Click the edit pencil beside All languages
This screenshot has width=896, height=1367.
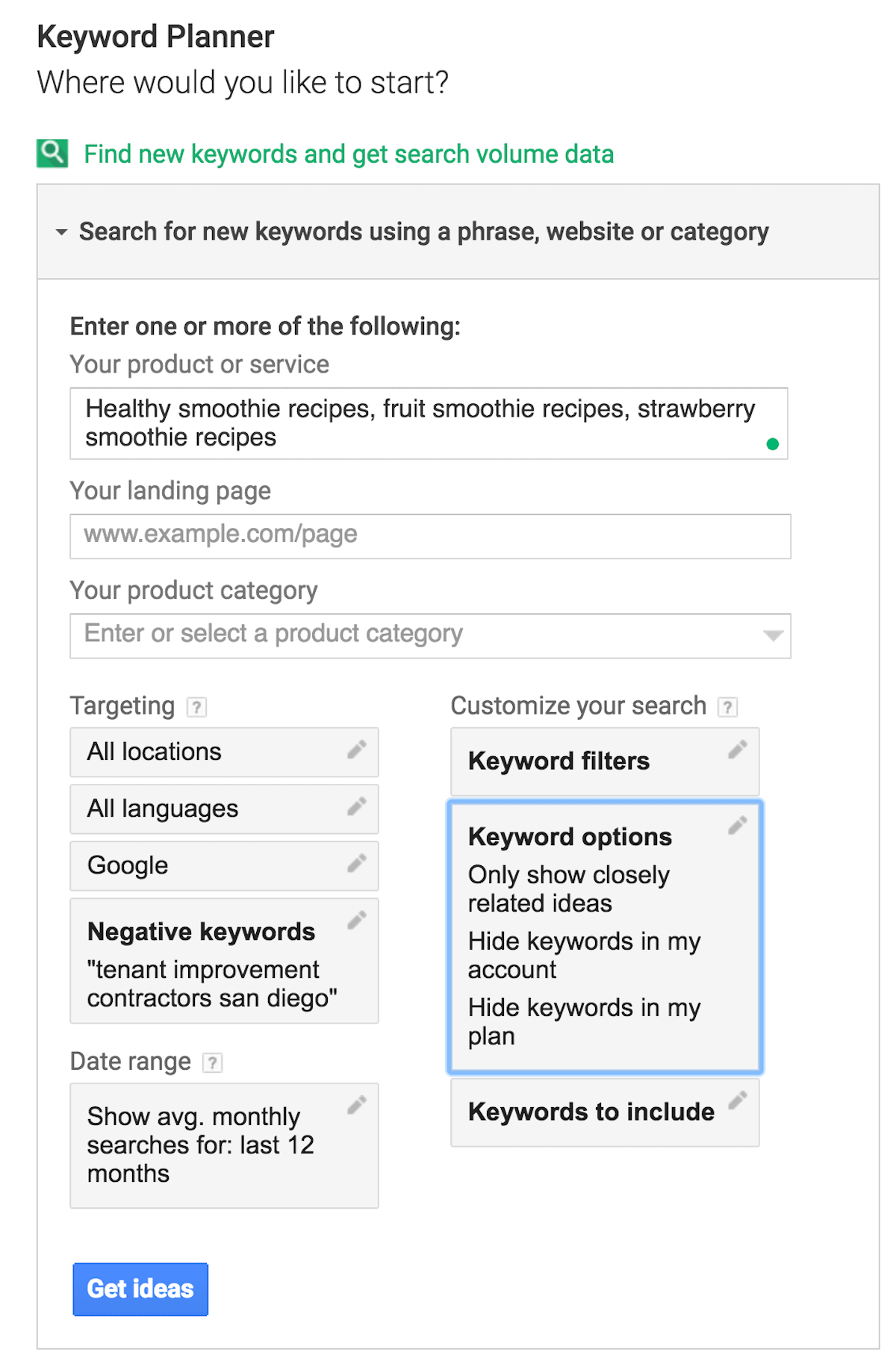coord(358,806)
